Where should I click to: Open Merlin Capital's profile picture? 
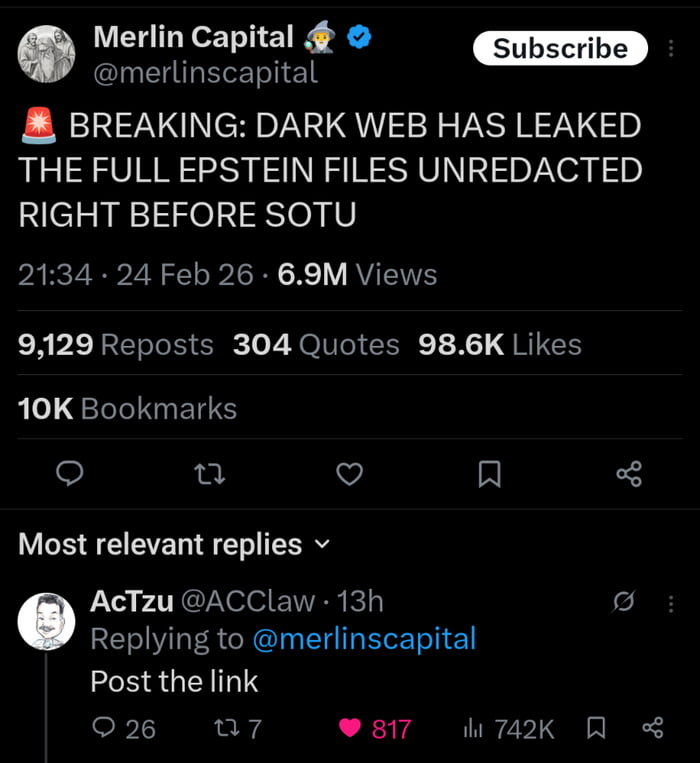(48, 52)
